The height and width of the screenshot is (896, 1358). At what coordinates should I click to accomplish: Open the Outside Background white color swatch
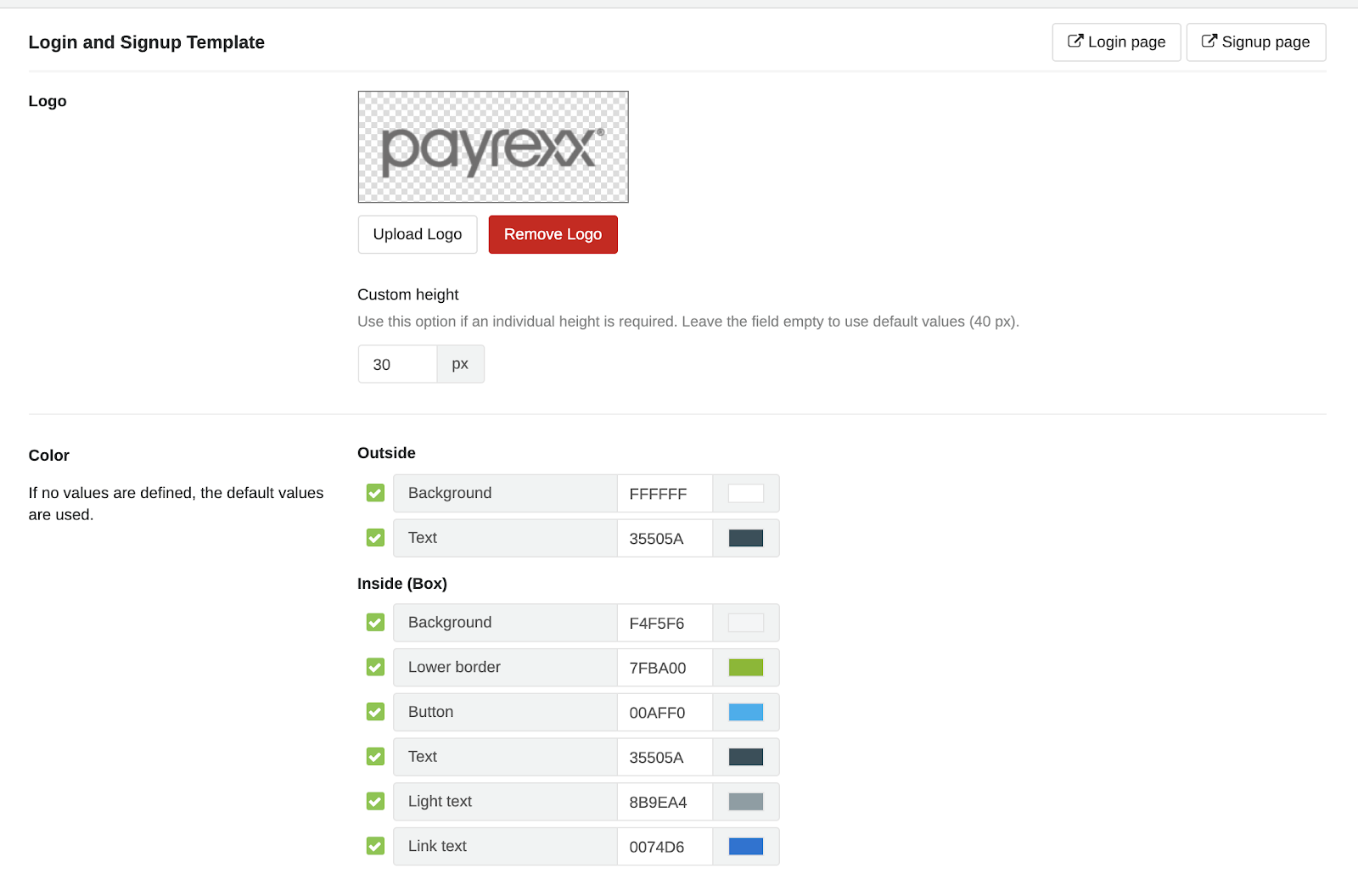[746, 493]
